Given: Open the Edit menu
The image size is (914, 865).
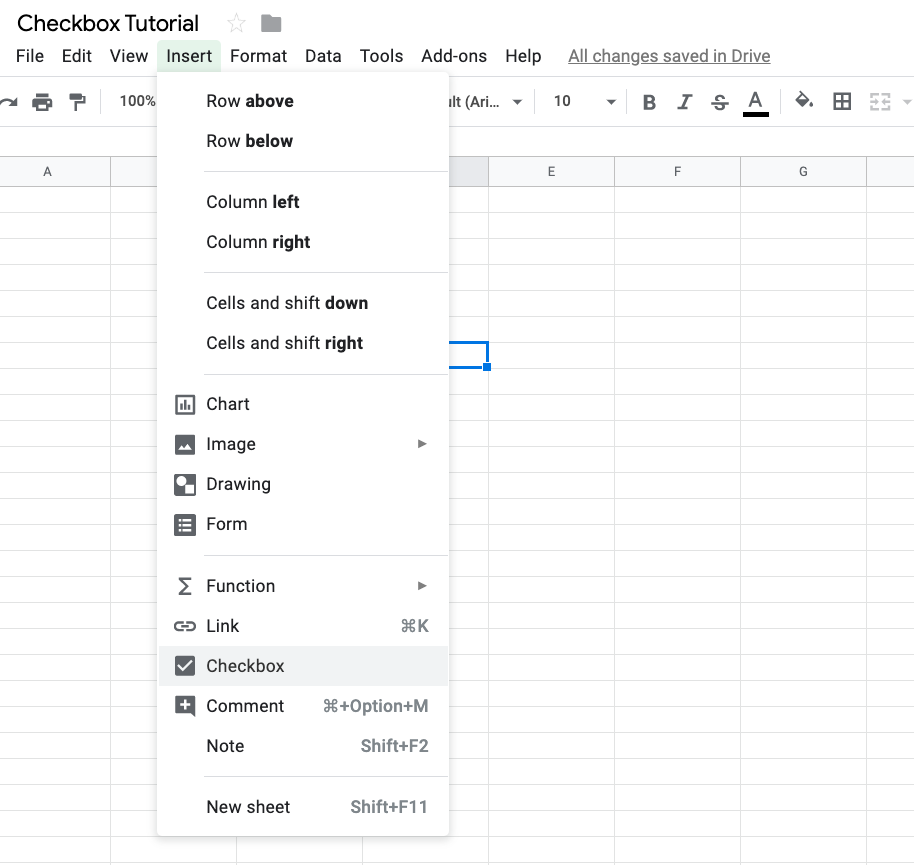Looking at the screenshot, I should [77, 56].
